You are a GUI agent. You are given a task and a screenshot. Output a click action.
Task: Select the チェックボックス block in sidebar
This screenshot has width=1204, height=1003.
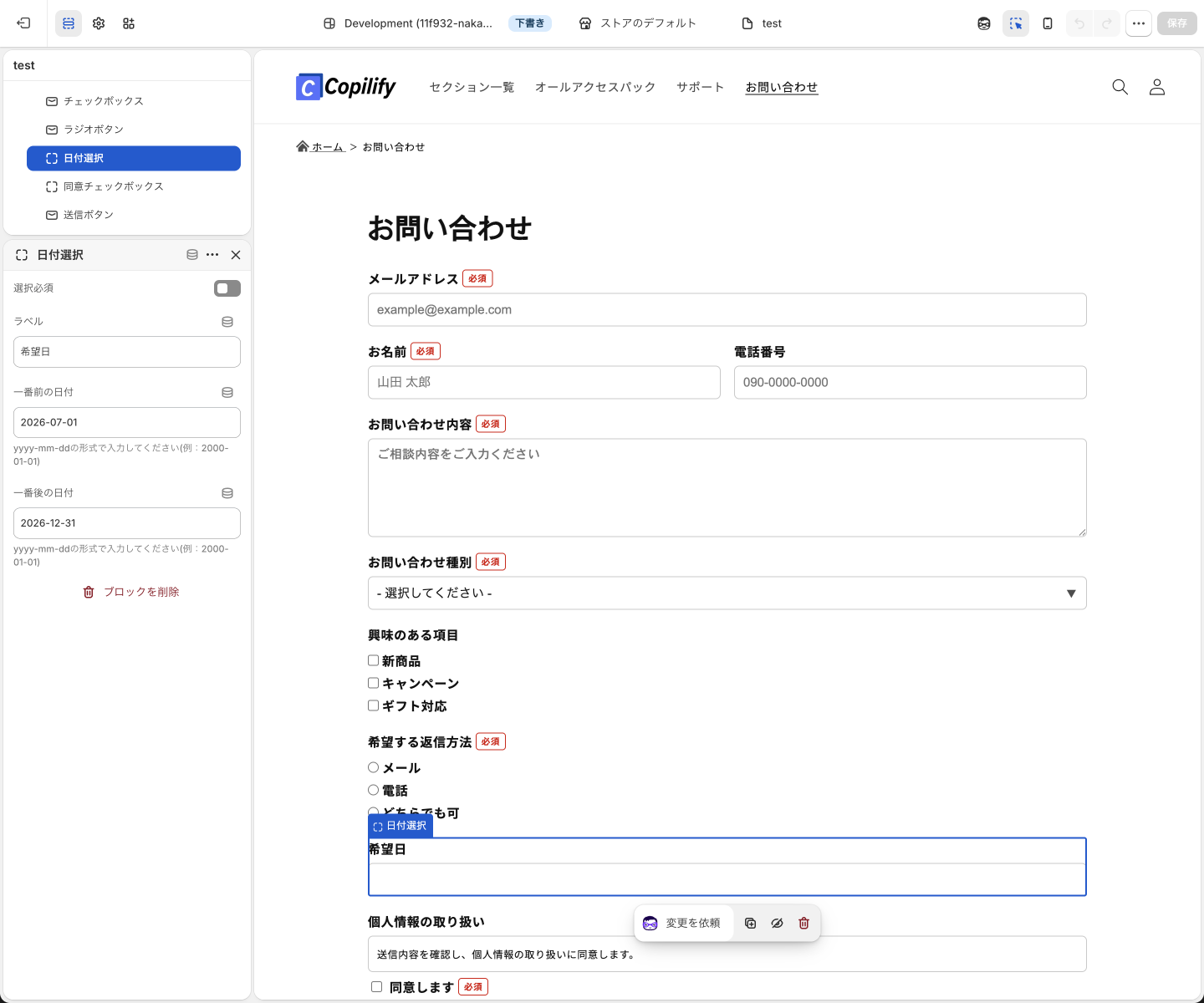[x=134, y=101]
